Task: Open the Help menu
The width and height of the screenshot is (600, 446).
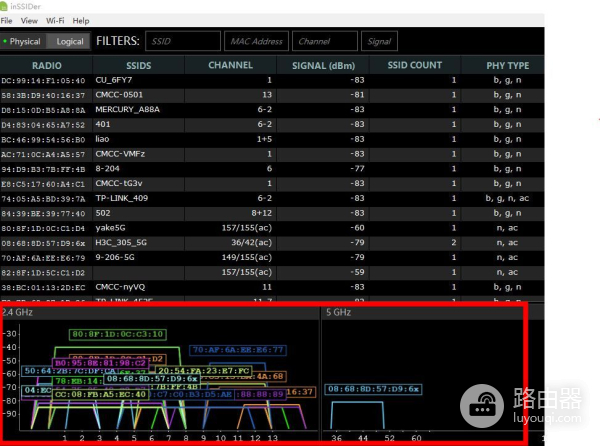Action: click(81, 20)
